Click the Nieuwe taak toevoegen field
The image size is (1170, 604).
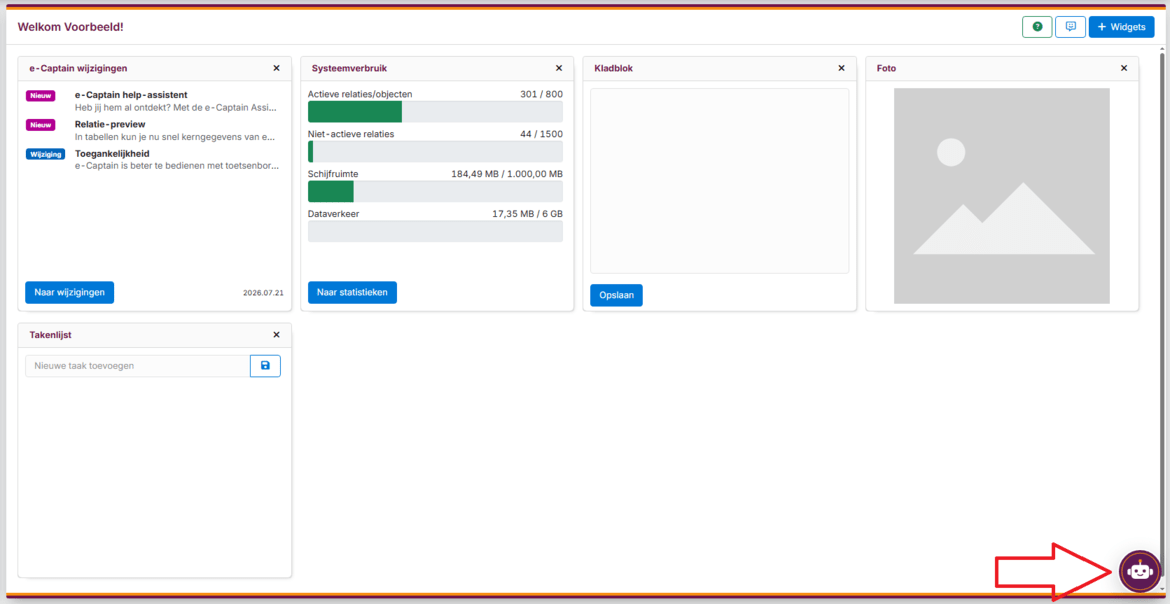tap(138, 366)
